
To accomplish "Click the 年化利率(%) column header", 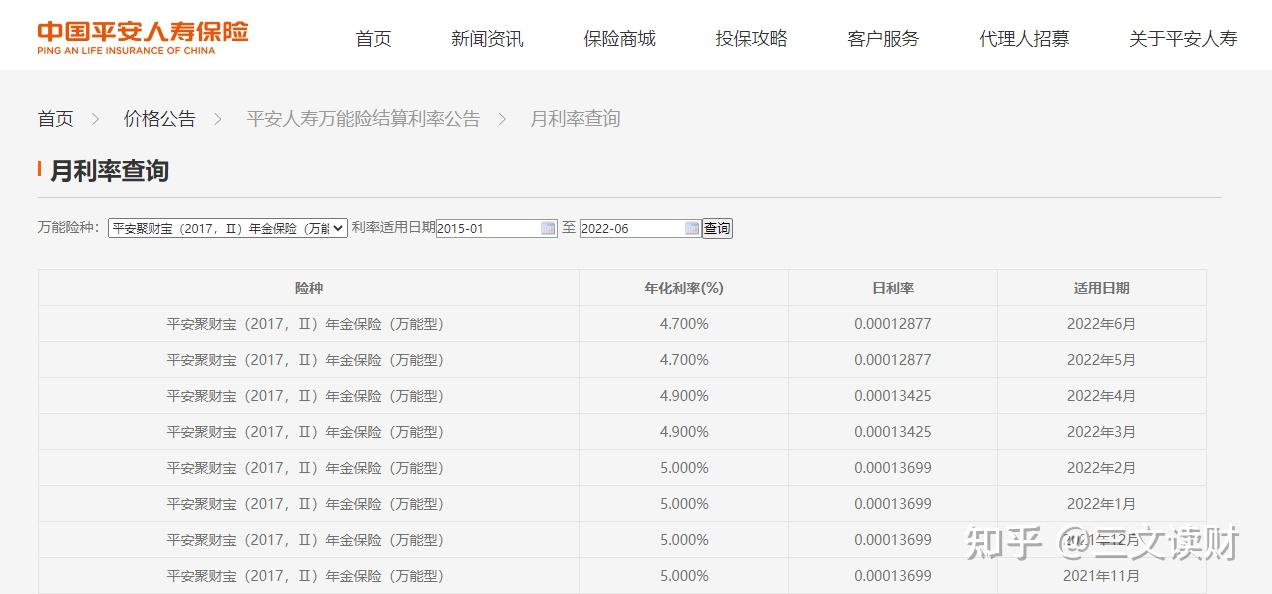I will (x=684, y=288).
